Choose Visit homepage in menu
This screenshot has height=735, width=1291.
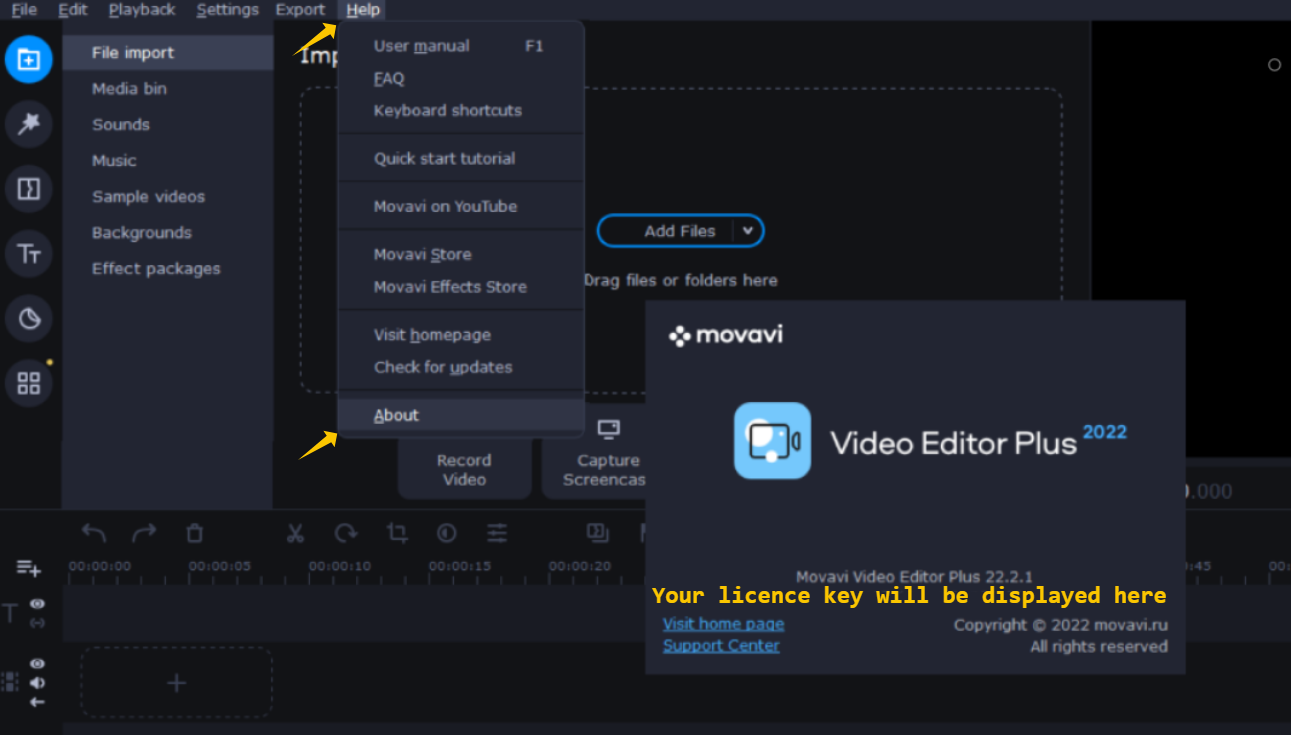pyautogui.click(x=461, y=335)
